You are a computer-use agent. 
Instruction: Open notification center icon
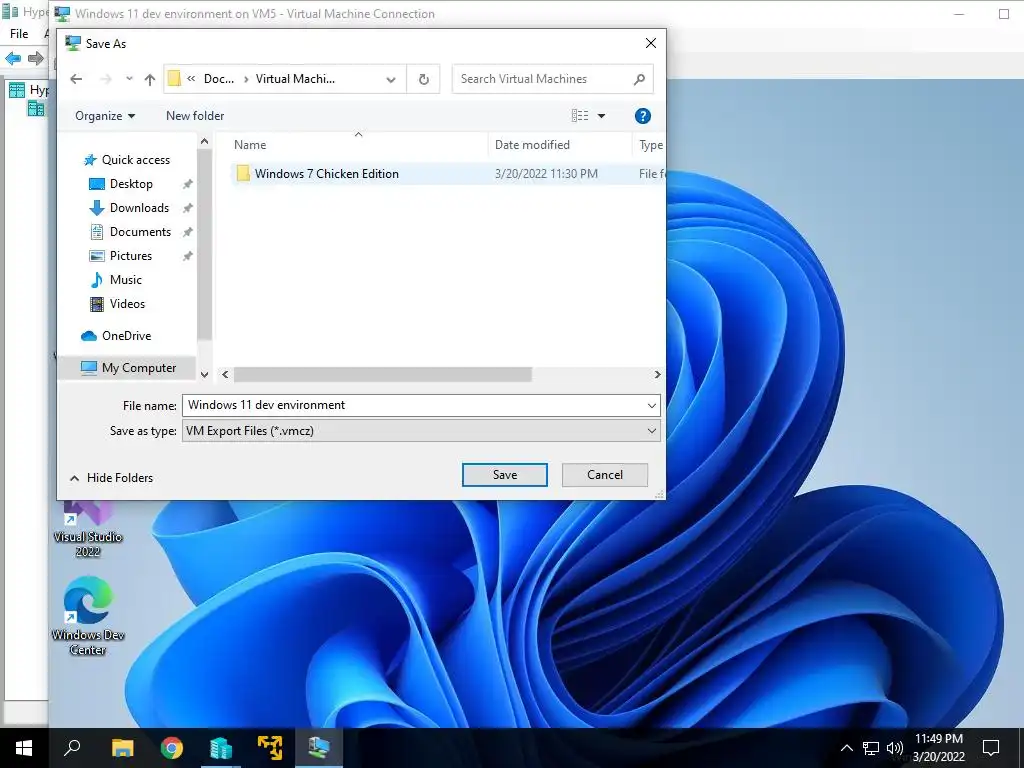click(991, 748)
